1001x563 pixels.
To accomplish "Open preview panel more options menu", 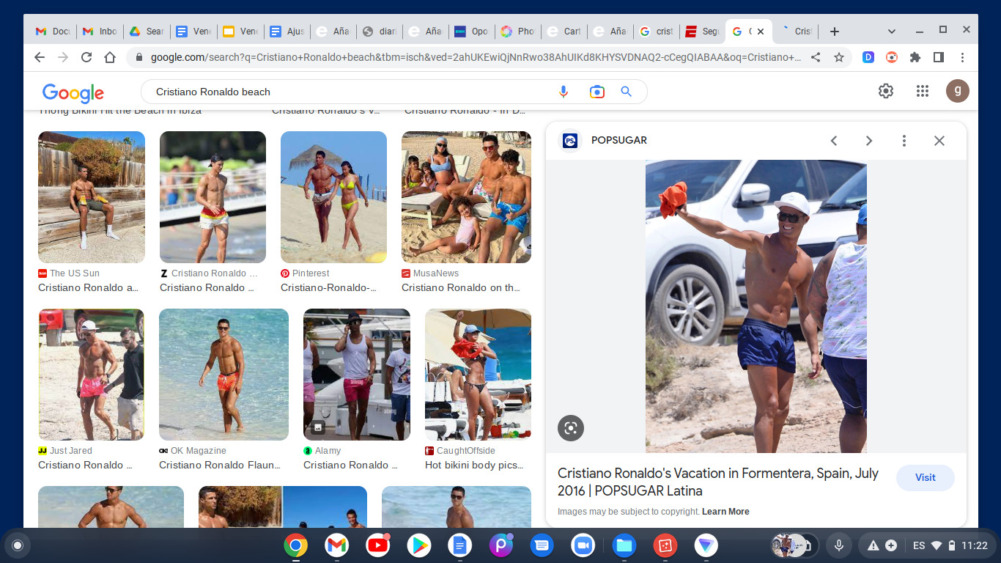I will point(904,140).
